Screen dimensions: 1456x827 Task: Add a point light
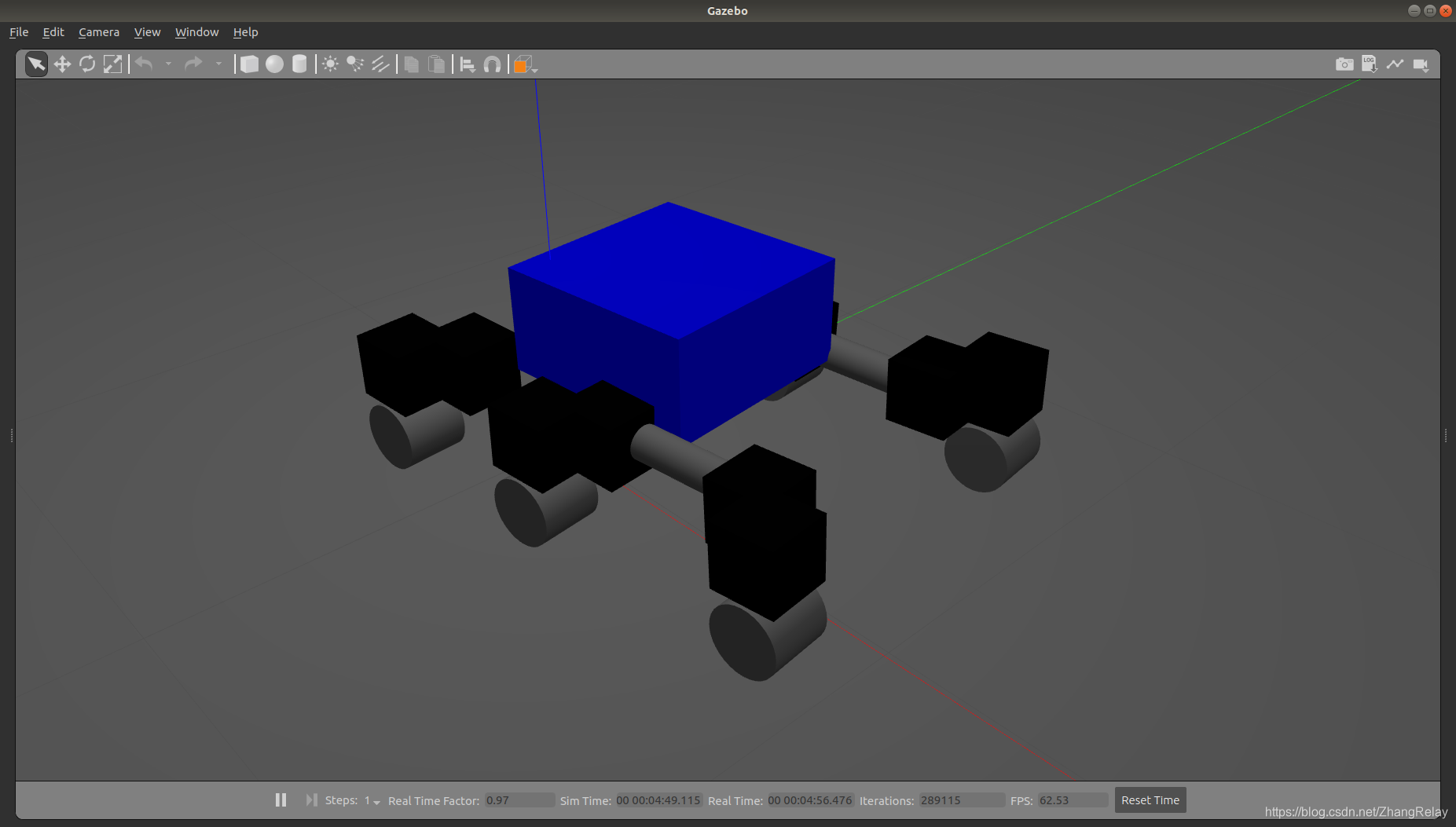(330, 64)
